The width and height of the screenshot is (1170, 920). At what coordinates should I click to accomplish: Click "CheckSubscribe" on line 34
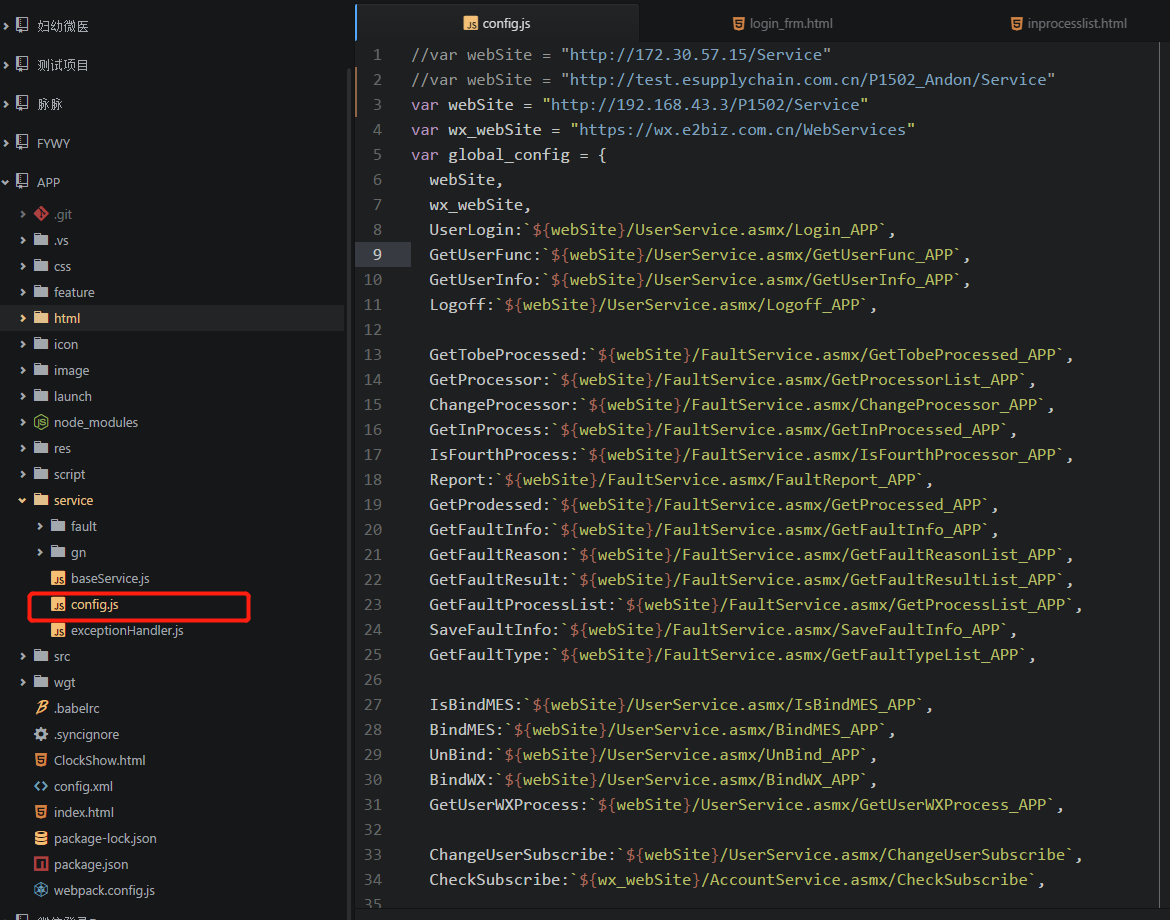[x=494, y=880]
